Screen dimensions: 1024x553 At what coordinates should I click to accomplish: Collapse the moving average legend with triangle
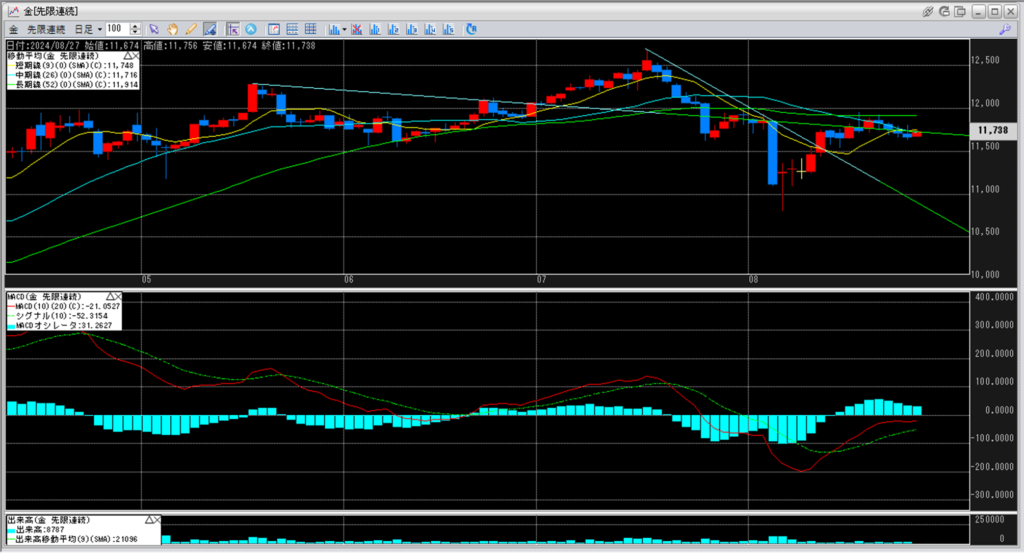[128, 58]
